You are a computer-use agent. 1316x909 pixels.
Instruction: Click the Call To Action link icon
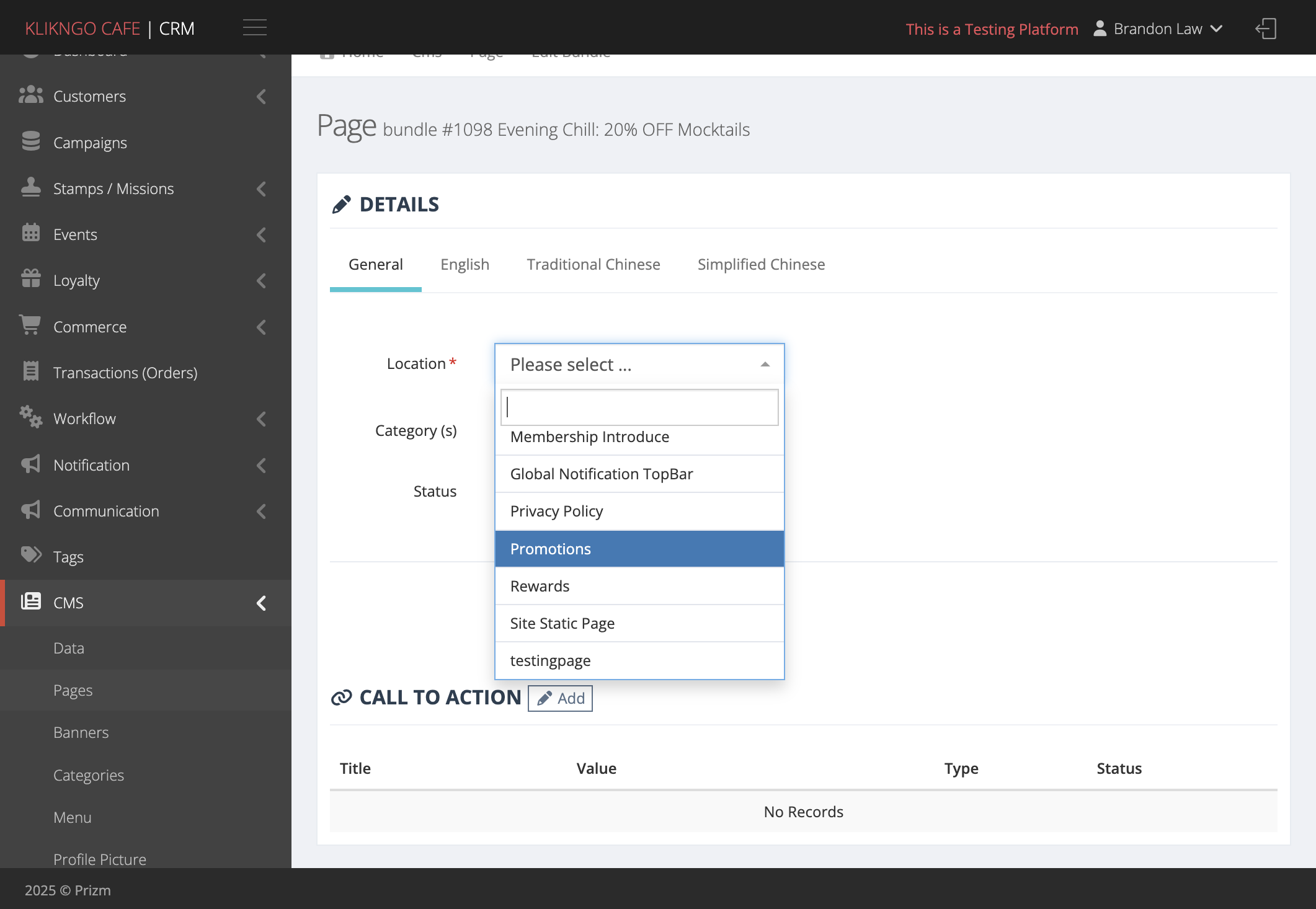point(341,698)
